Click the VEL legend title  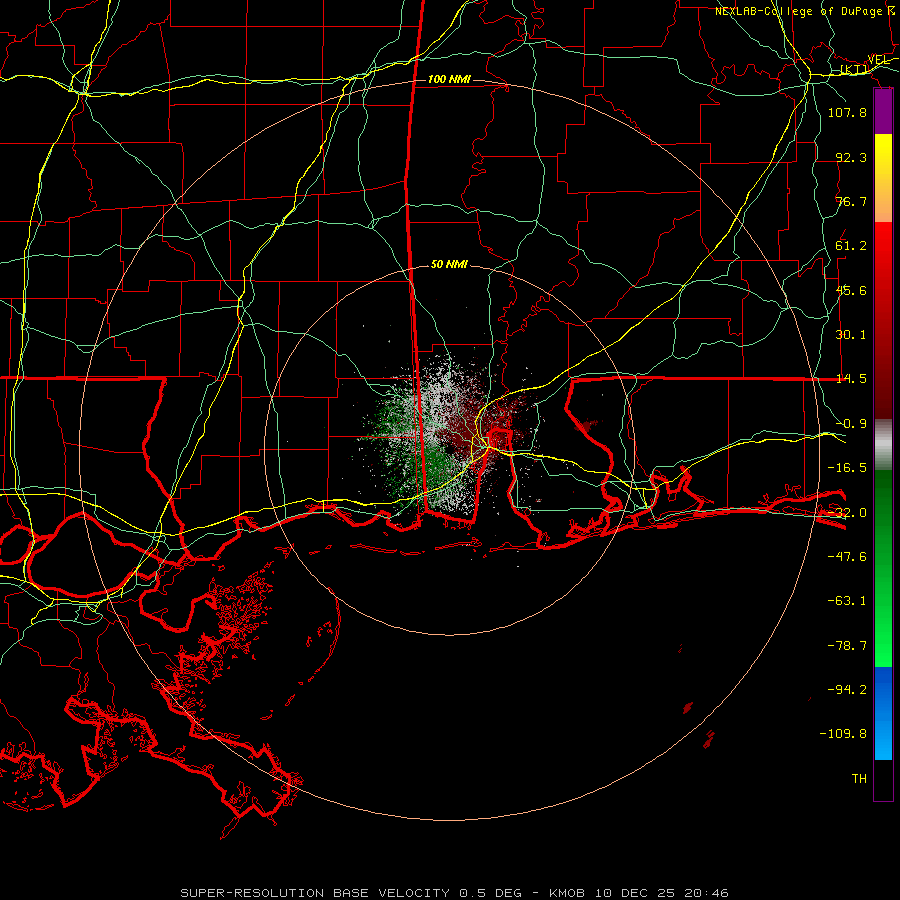[x=878, y=60]
